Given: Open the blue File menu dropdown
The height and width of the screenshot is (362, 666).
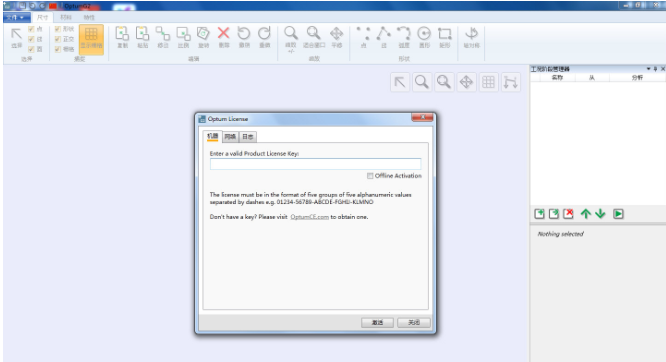Looking at the screenshot, I should (x=17, y=17).
